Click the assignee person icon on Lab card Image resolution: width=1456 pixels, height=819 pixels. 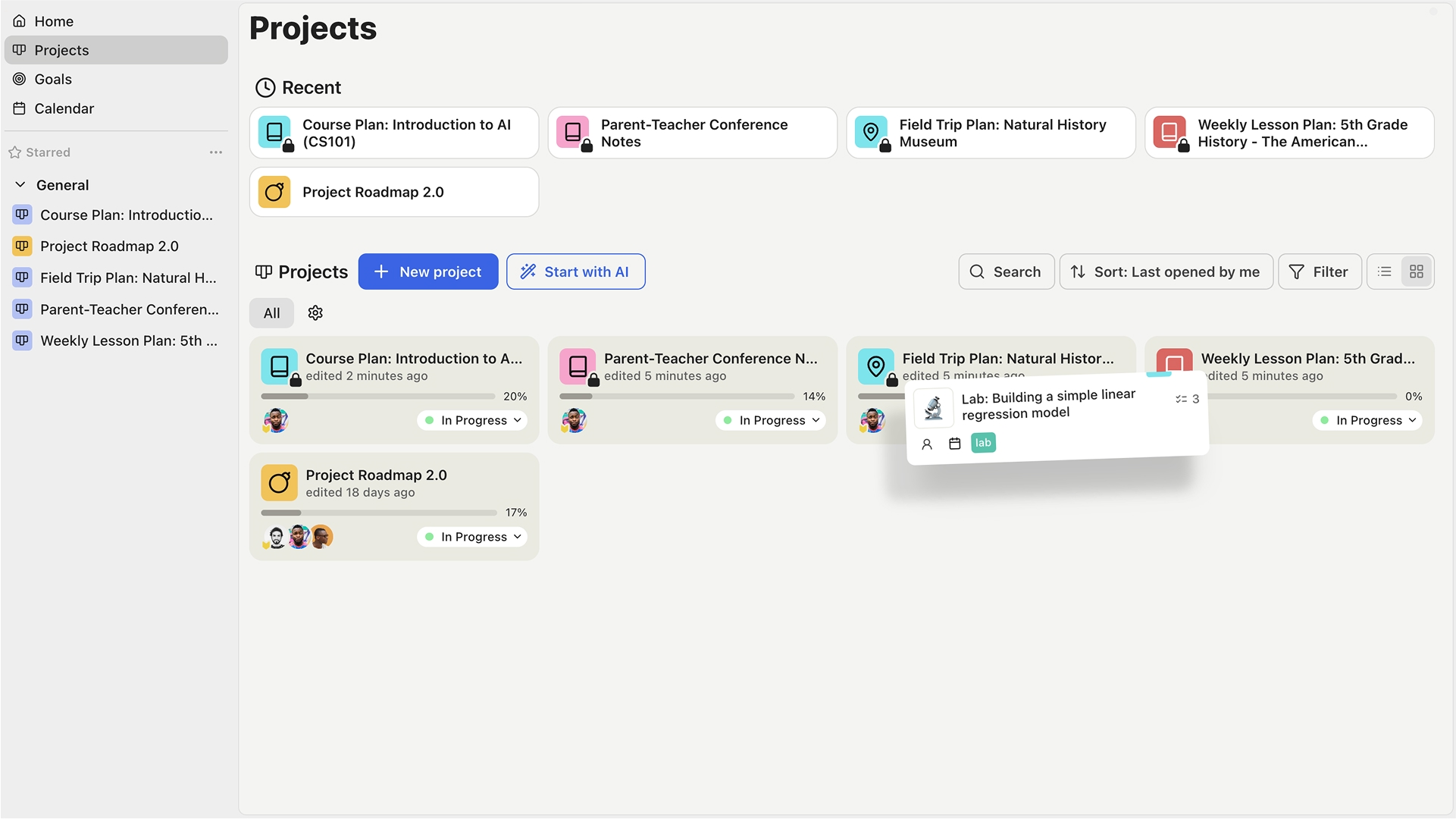click(927, 444)
